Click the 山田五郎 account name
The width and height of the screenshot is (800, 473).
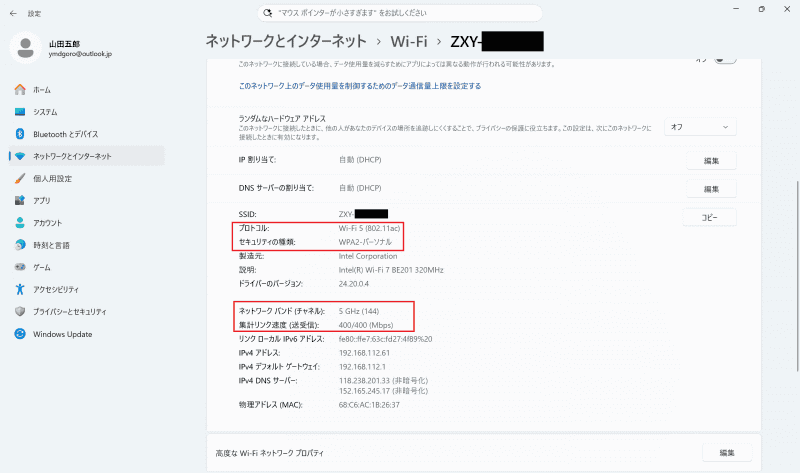click(x=64, y=44)
